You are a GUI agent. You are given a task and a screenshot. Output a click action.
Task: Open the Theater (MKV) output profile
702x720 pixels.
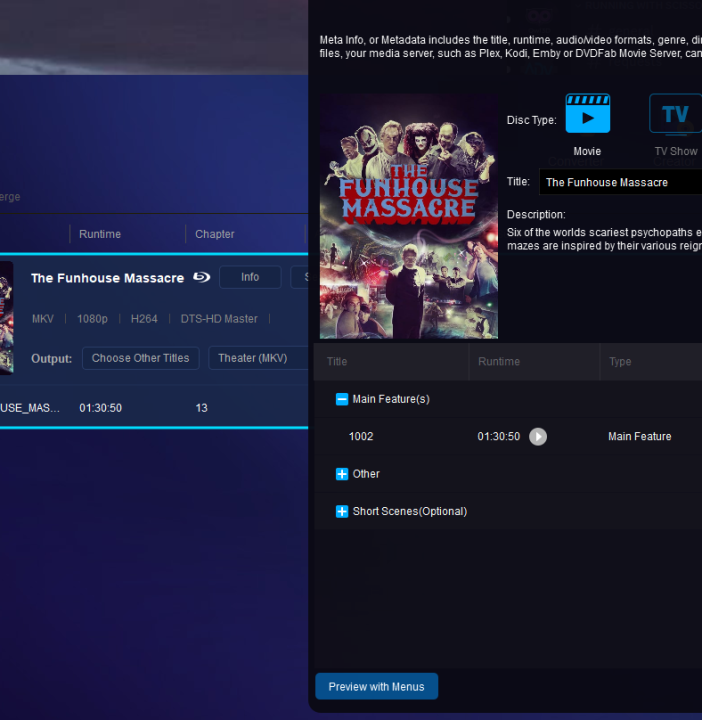coord(258,358)
